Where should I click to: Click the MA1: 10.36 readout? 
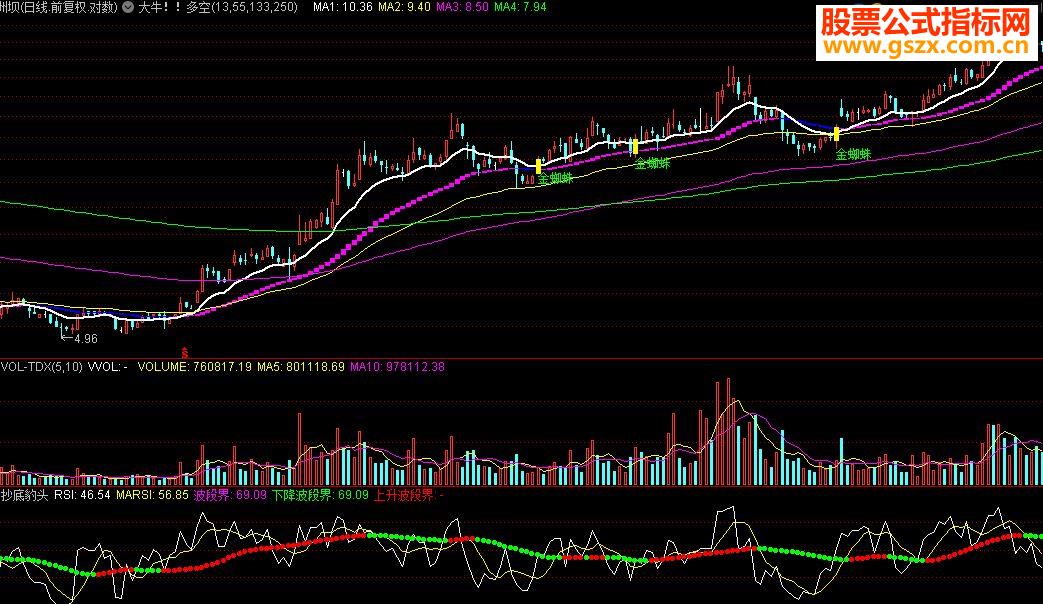coord(343,7)
